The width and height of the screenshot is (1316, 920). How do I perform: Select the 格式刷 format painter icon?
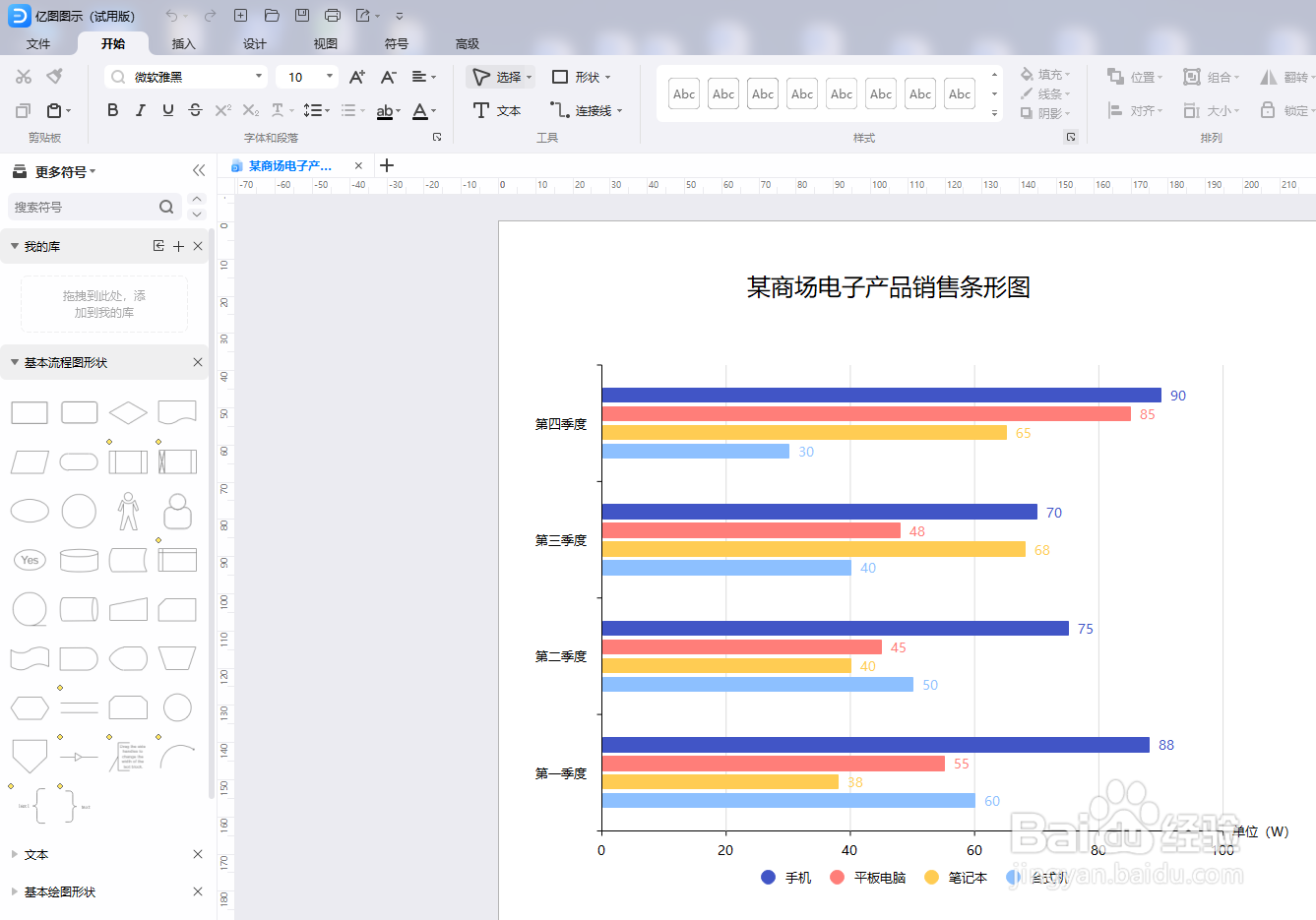56,76
